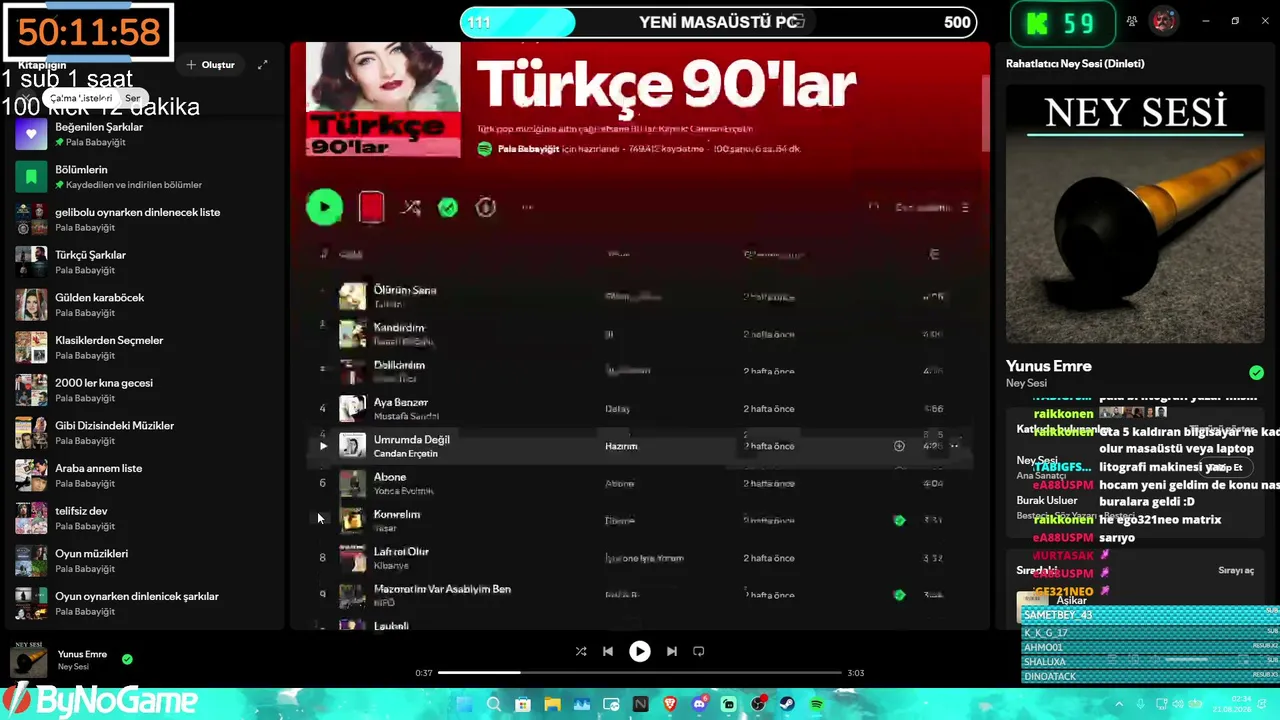
Task: Toggle shuffle in the bottom player bar
Action: pyautogui.click(x=581, y=651)
